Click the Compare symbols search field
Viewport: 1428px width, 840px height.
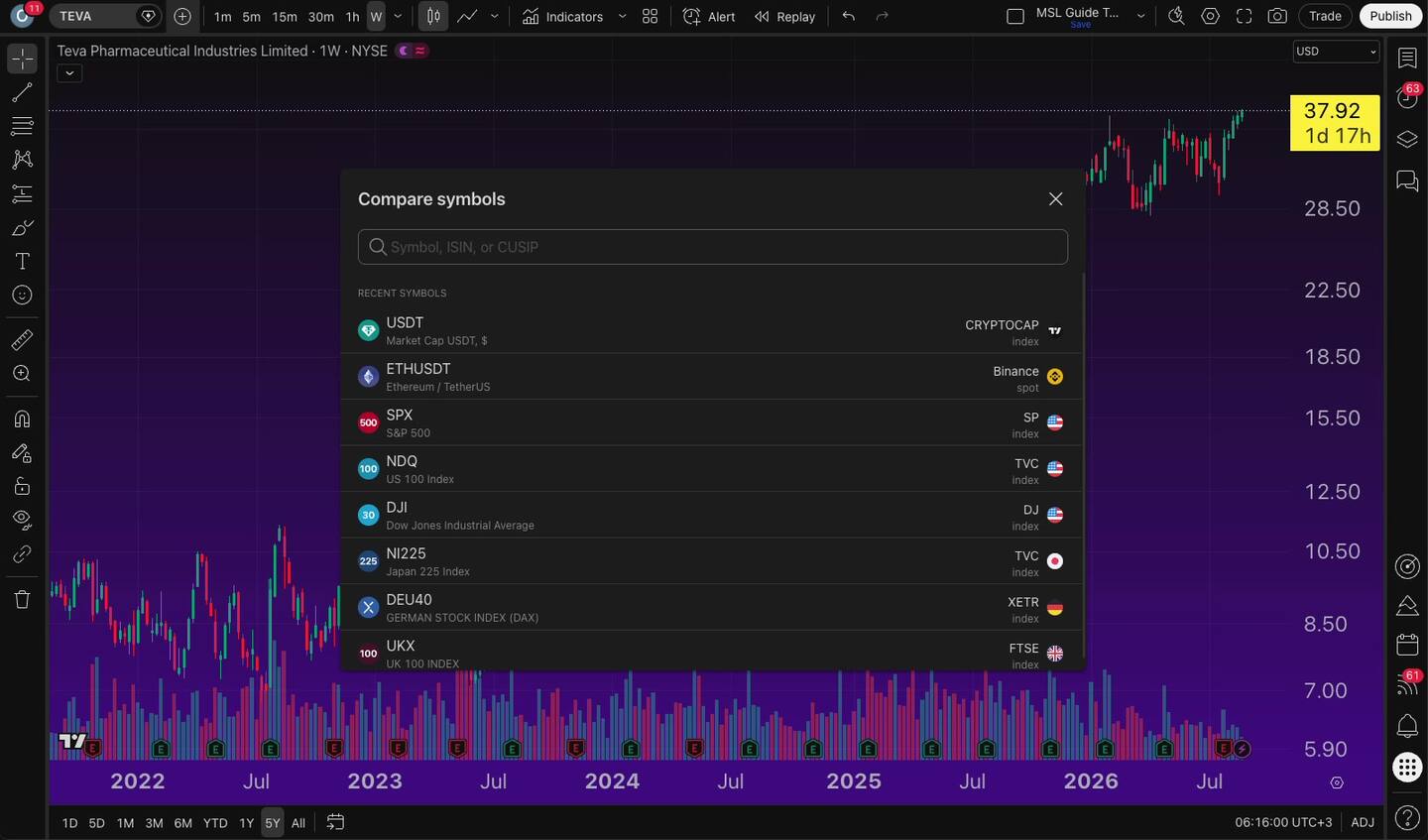click(713, 247)
